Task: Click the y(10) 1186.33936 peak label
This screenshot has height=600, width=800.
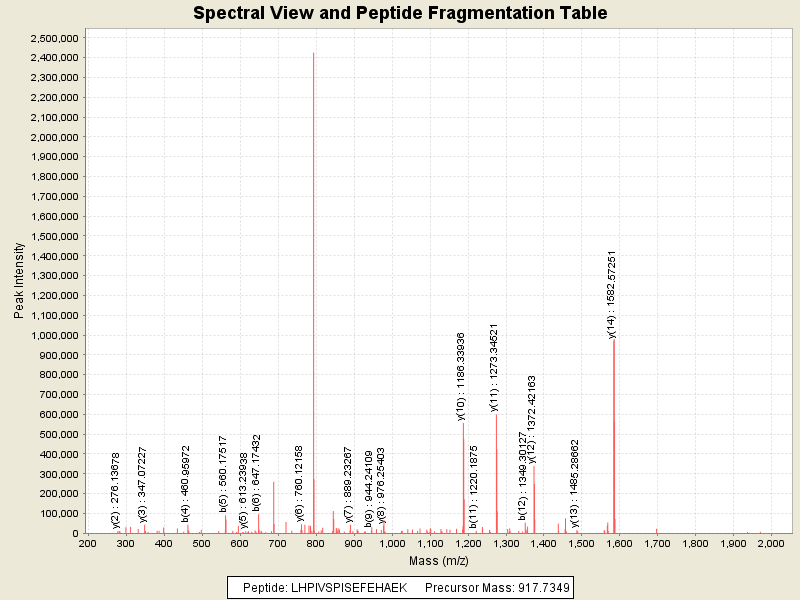Action: (x=461, y=377)
